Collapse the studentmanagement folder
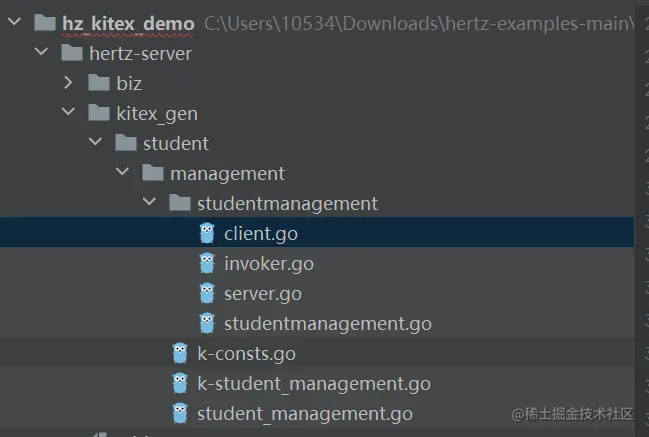The height and width of the screenshot is (437, 649). click(x=149, y=202)
